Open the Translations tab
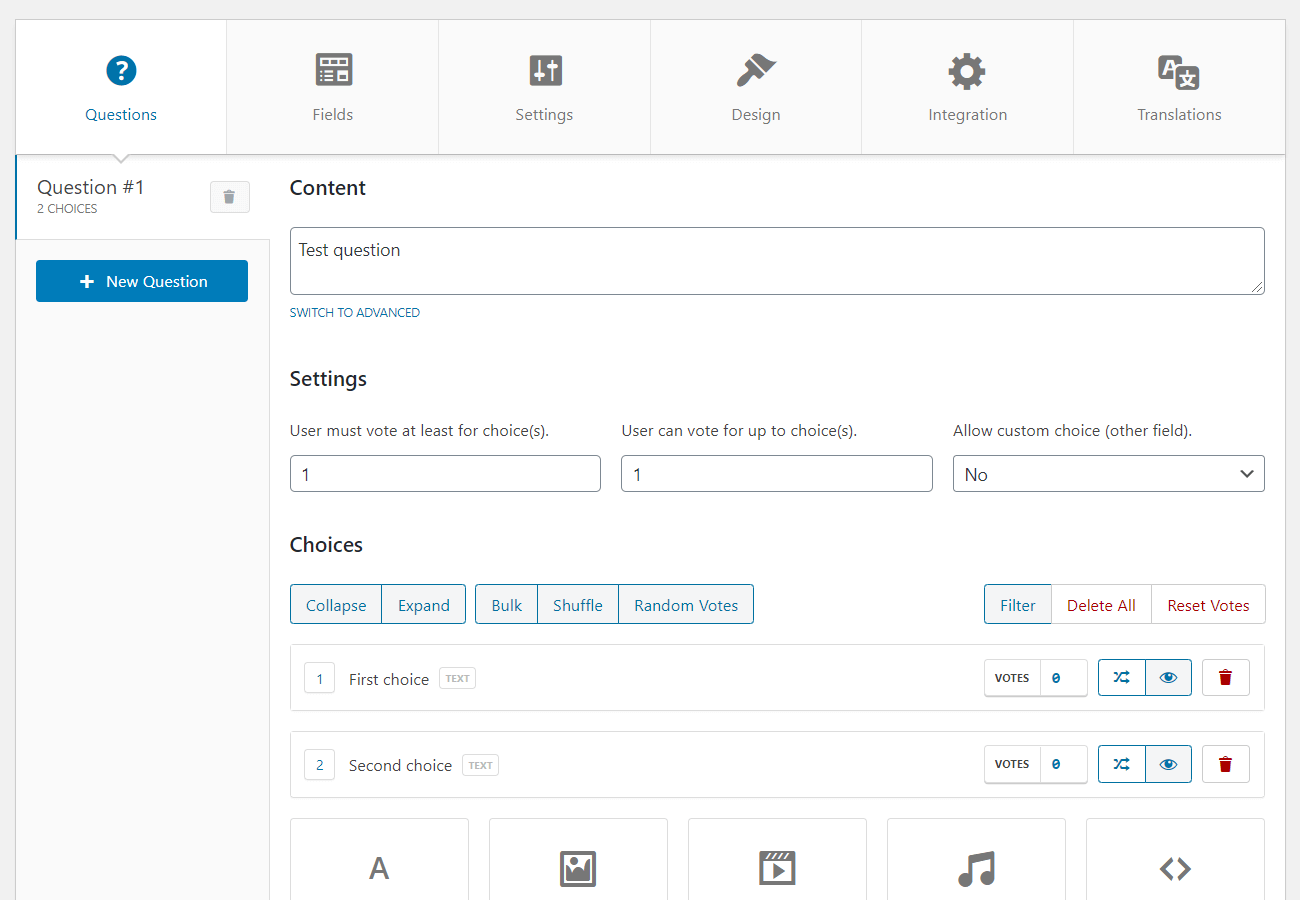1300x900 pixels. click(1179, 88)
